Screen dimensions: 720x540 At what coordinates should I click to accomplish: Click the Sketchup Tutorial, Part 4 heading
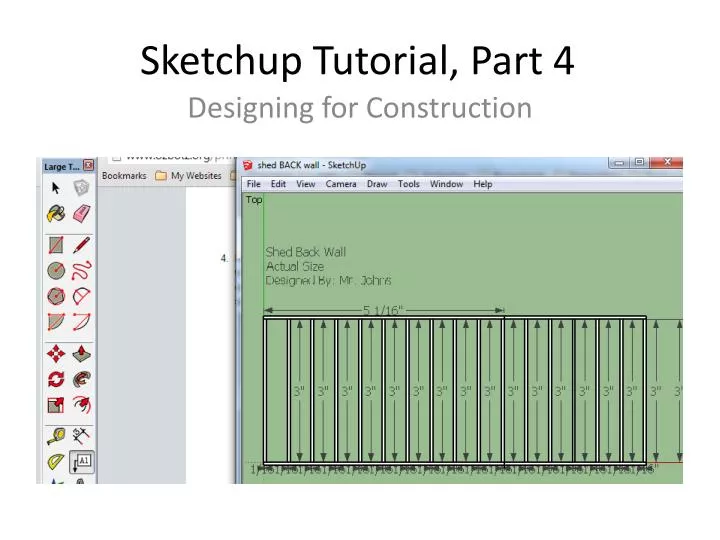point(357,61)
